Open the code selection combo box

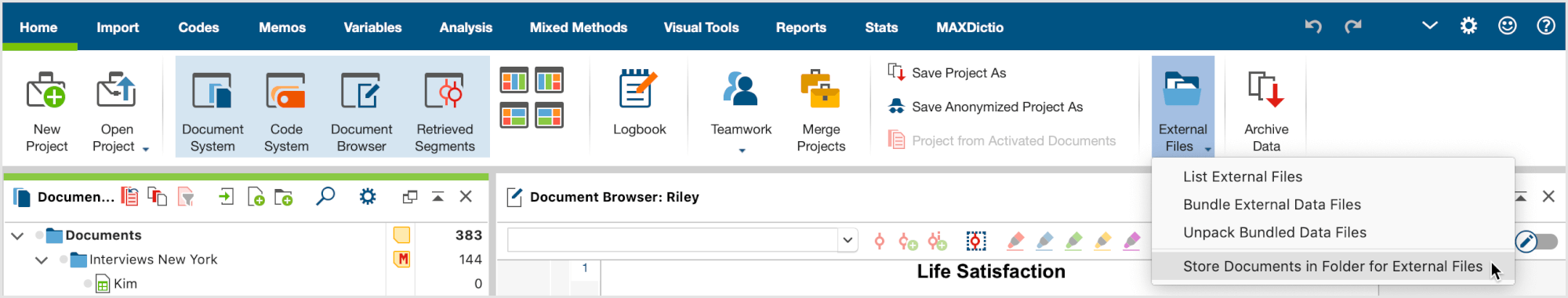[x=681, y=240]
